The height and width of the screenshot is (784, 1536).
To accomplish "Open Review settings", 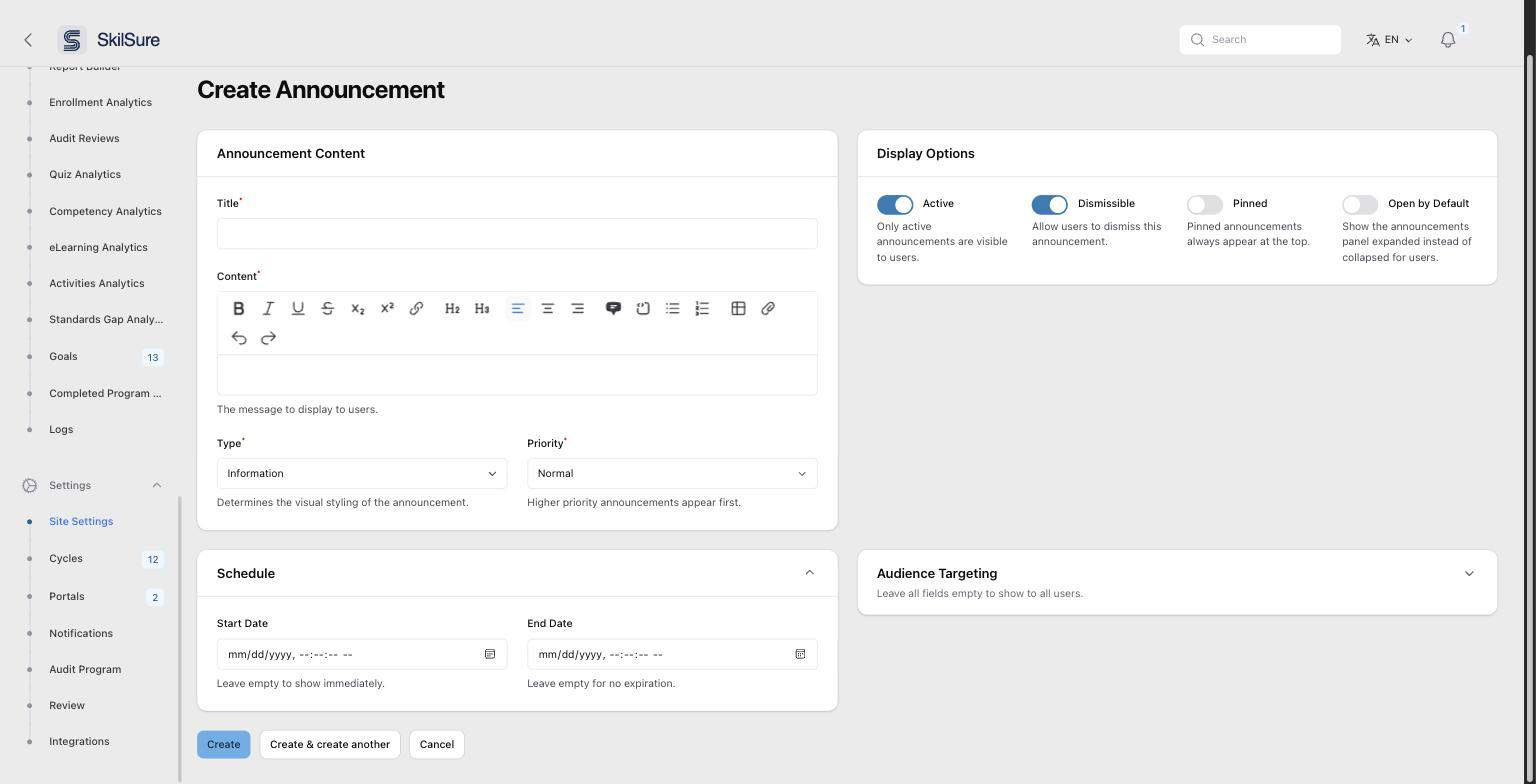I will tap(67, 705).
